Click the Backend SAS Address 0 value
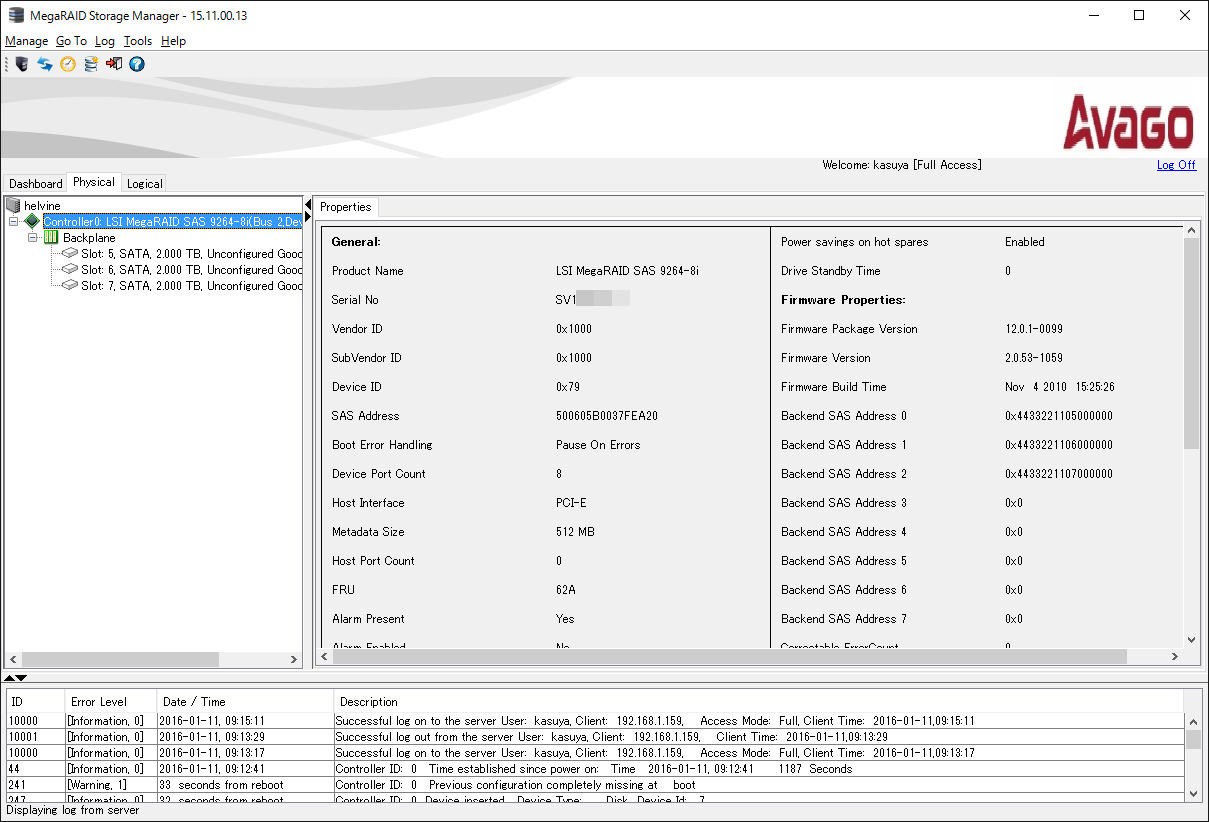Screen dimensions: 1209x822 pyautogui.click(x=1059, y=416)
